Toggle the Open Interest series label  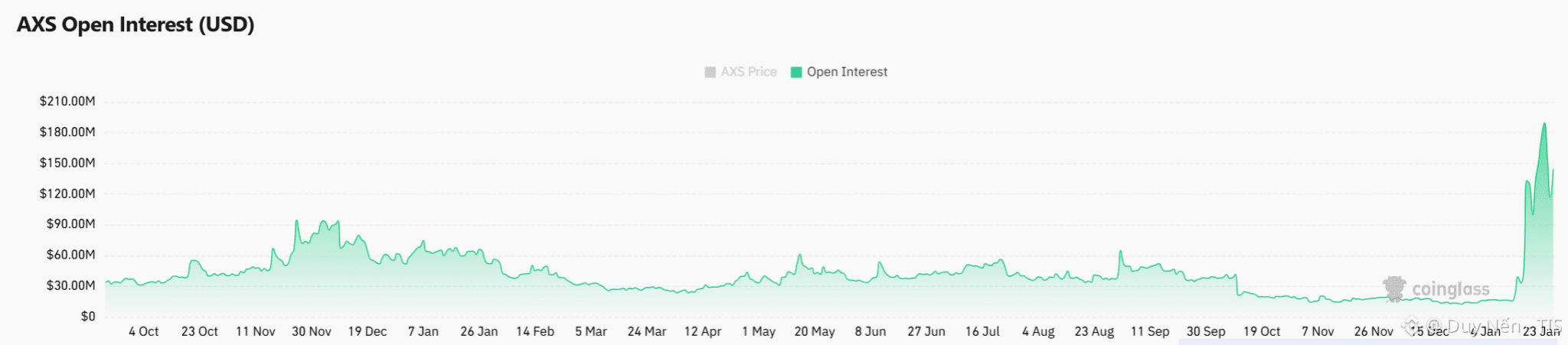(x=847, y=72)
